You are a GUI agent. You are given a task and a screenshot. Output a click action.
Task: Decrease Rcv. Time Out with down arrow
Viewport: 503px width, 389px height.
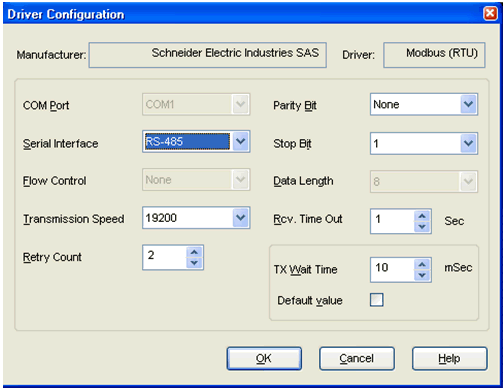[422, 227]
